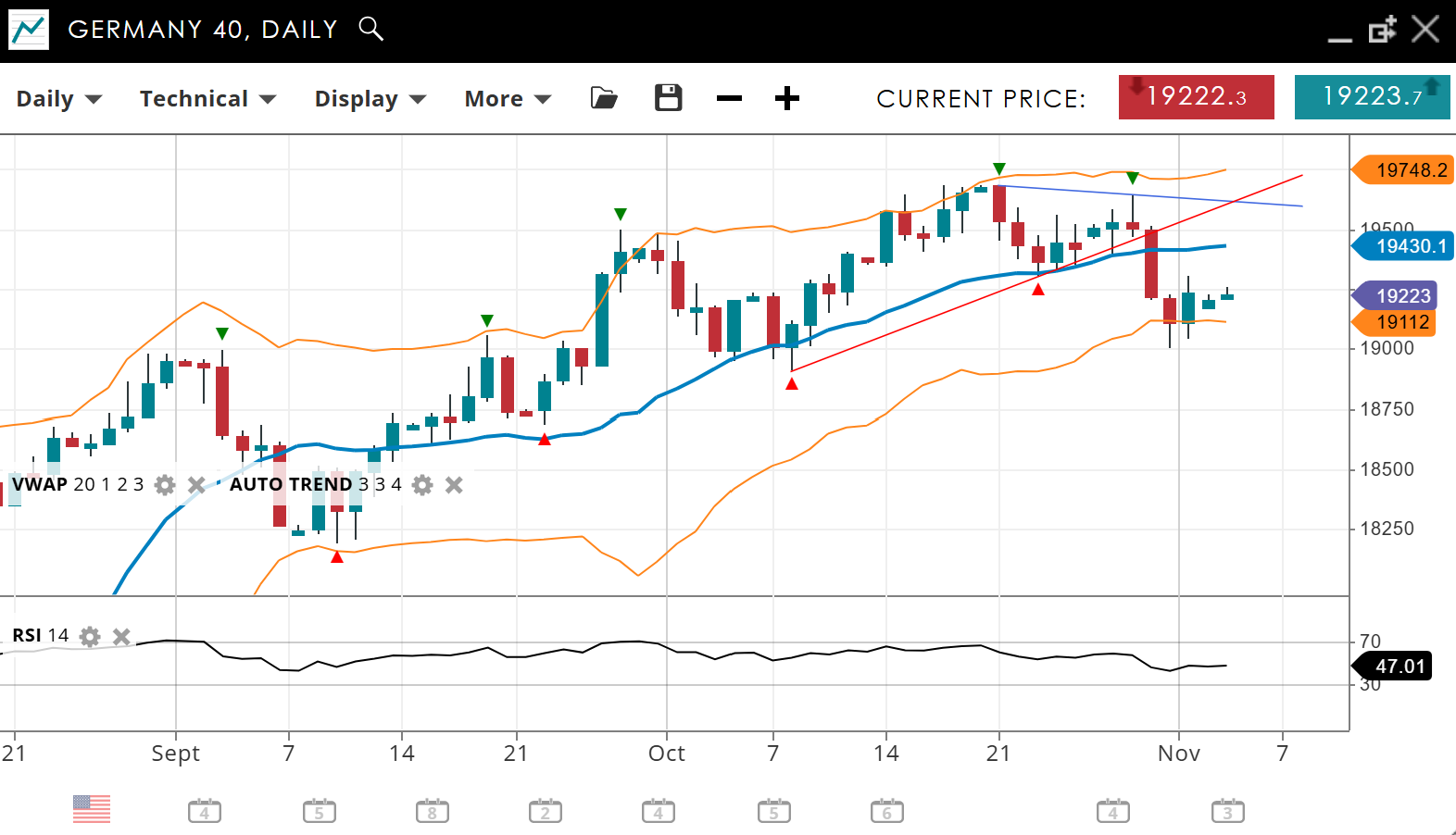
Task: Click the US flag event marker
Action: [92, 809]
